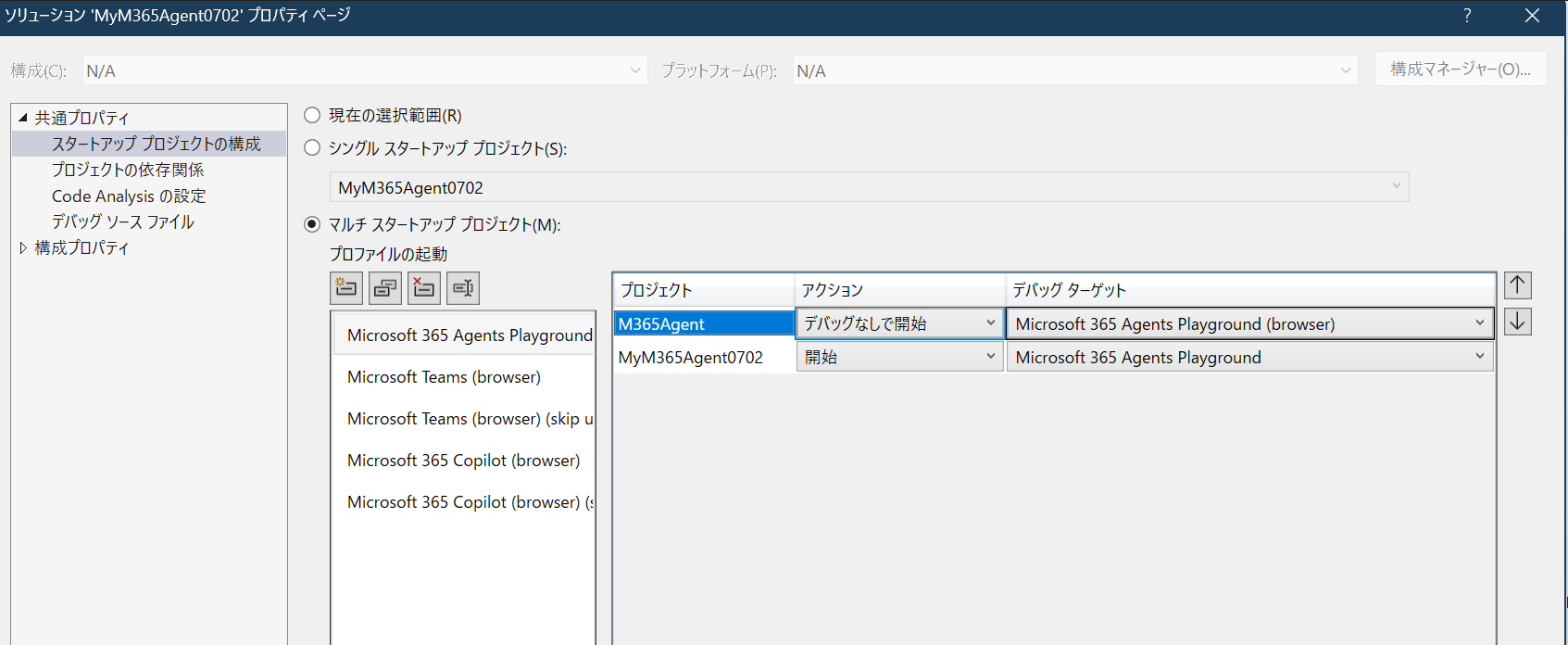Screen dimensions: 1568x645
Task: Select スタートアップ プロジェクトの構成 tree item
Action: [x=157, y=144]
